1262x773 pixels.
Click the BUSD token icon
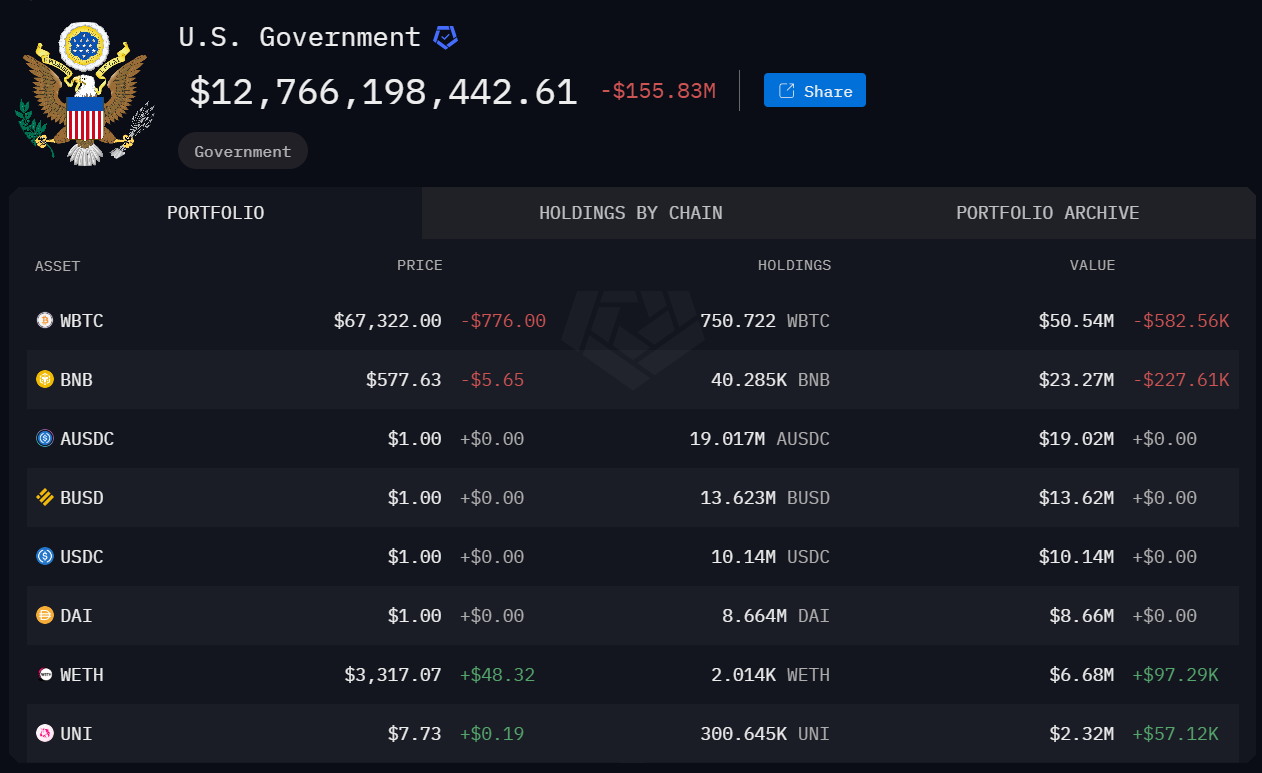(x=44, y=498)
